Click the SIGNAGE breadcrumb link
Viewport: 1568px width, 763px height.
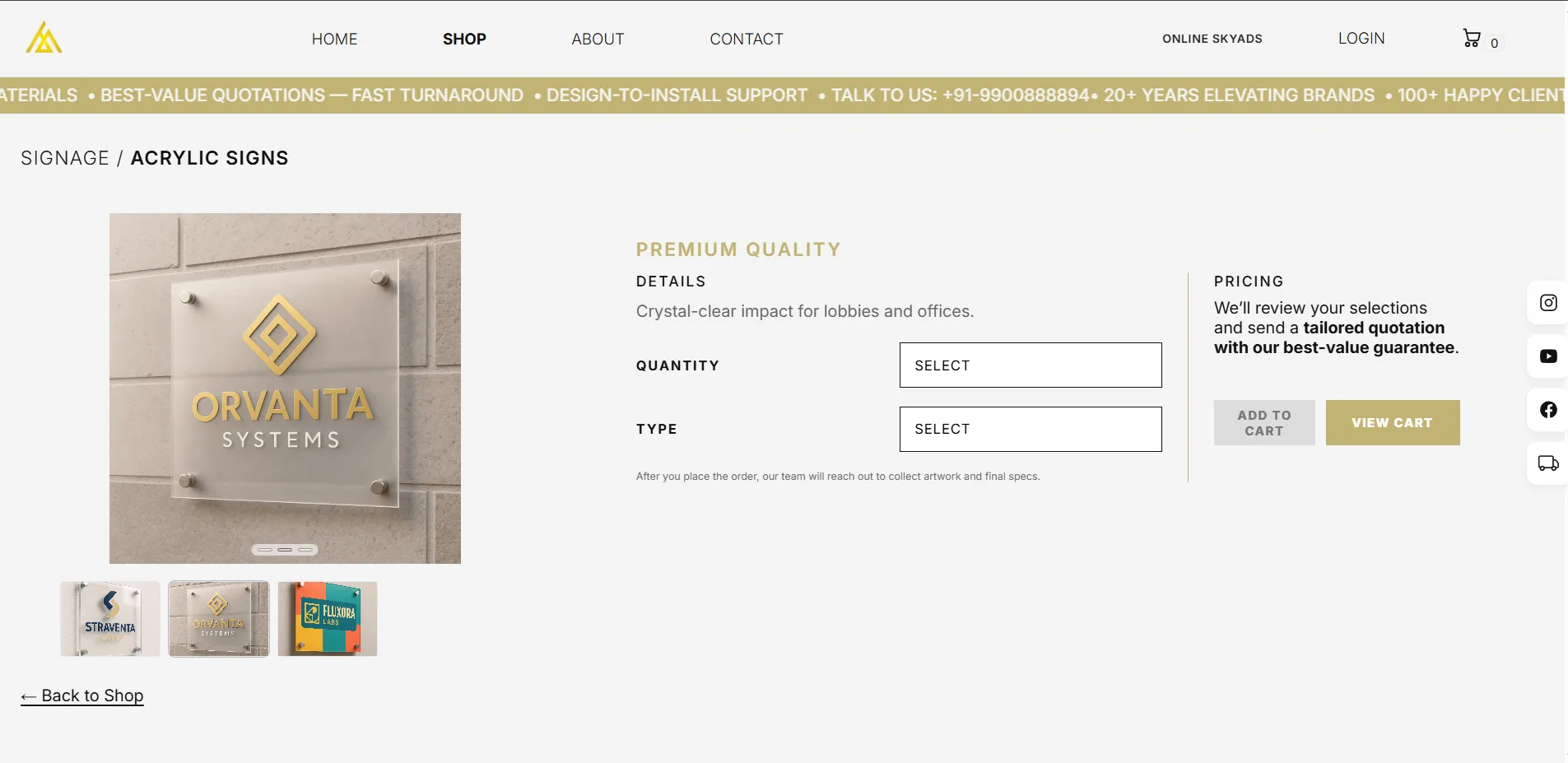coord(65,158)
